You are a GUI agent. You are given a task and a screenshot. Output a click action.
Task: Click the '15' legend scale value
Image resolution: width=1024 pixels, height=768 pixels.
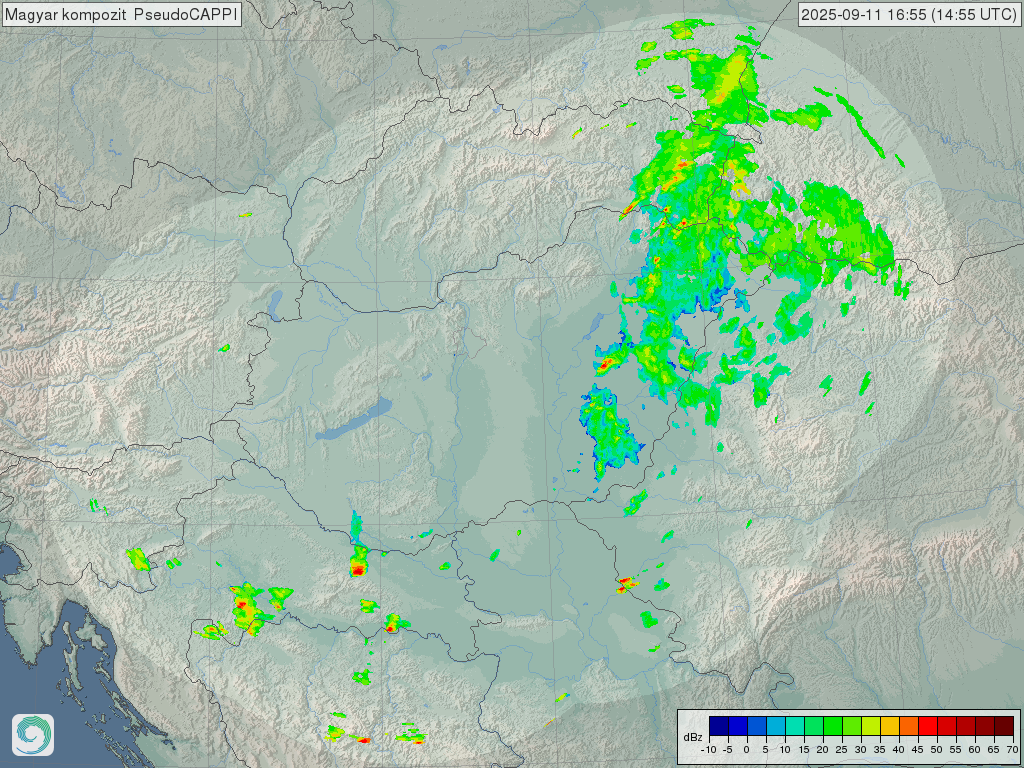coord(804,750)
